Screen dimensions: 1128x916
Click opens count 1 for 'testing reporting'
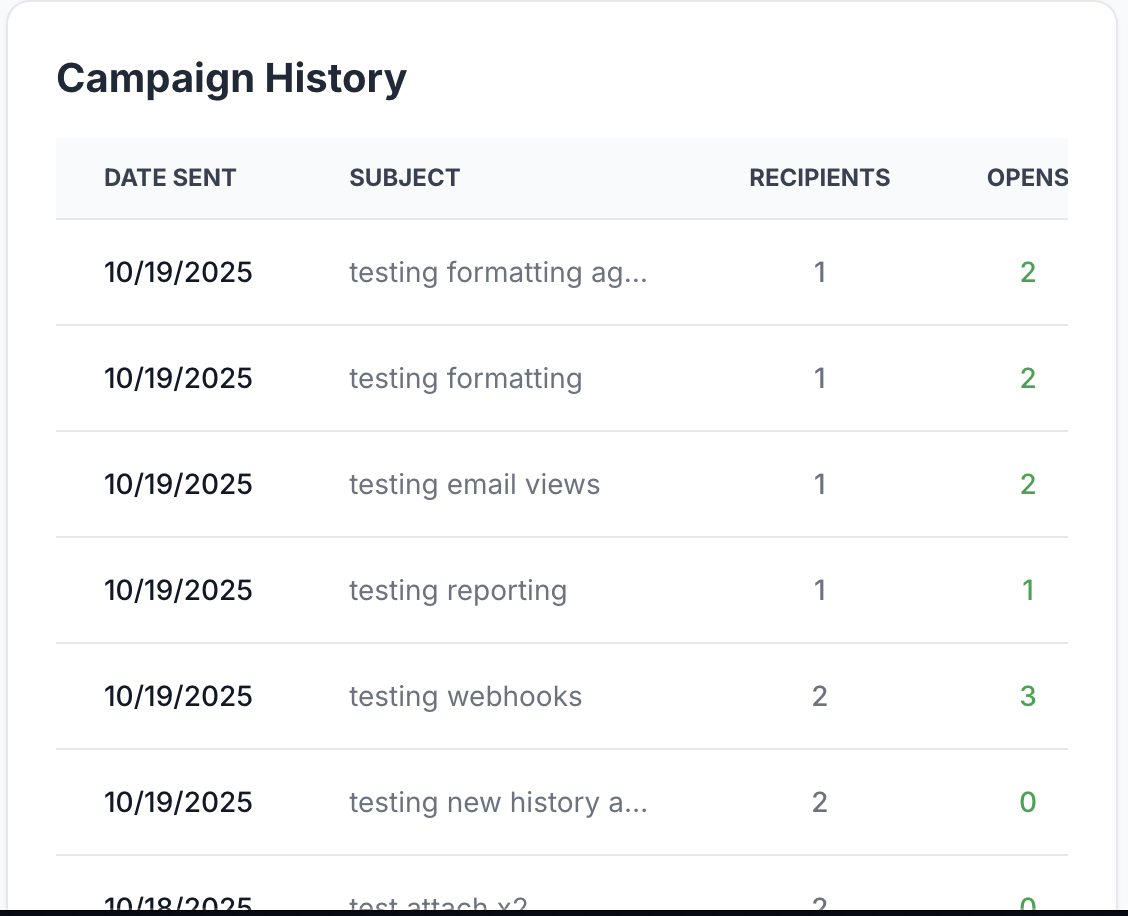point(1028,591)
